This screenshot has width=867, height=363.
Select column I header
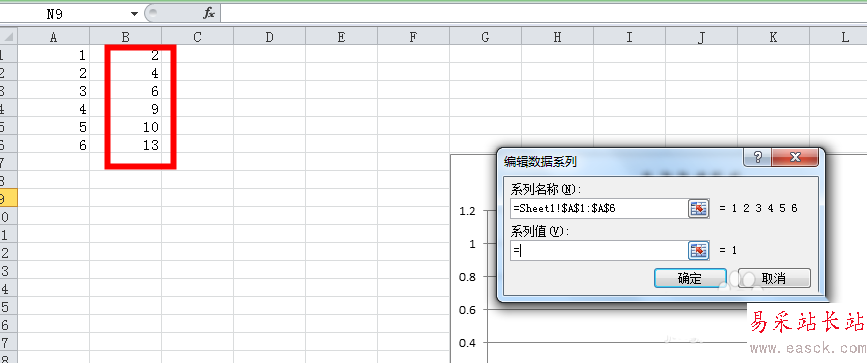coord(629,37)
